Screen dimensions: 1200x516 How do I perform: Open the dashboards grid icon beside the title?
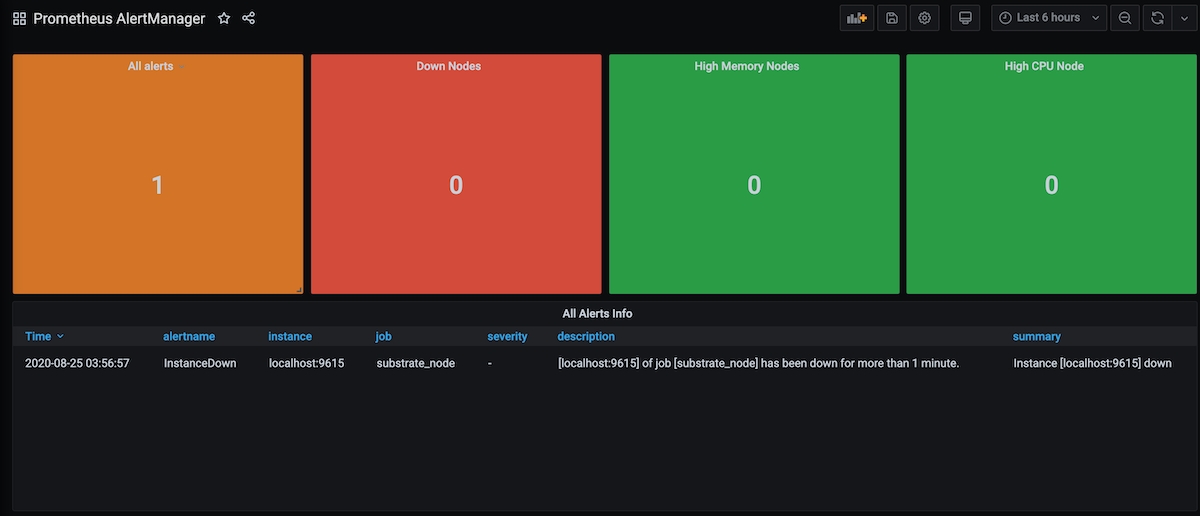(19, 18)
